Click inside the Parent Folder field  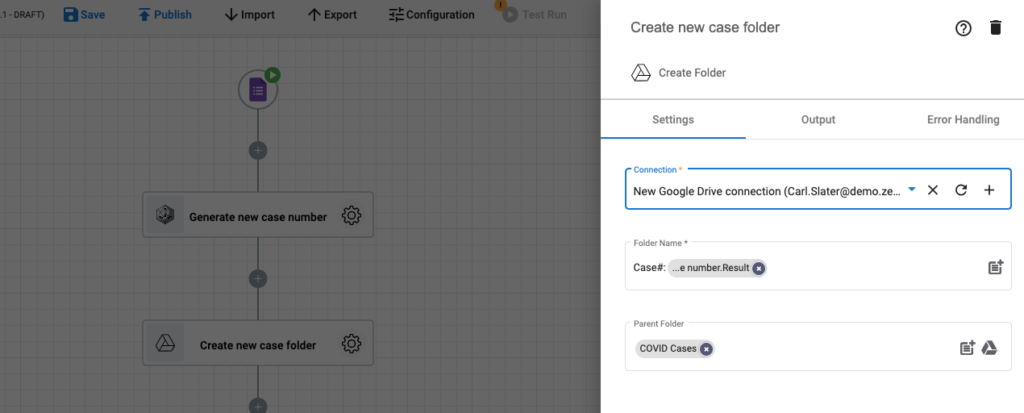pyautogui.click(x=818, y=346)
